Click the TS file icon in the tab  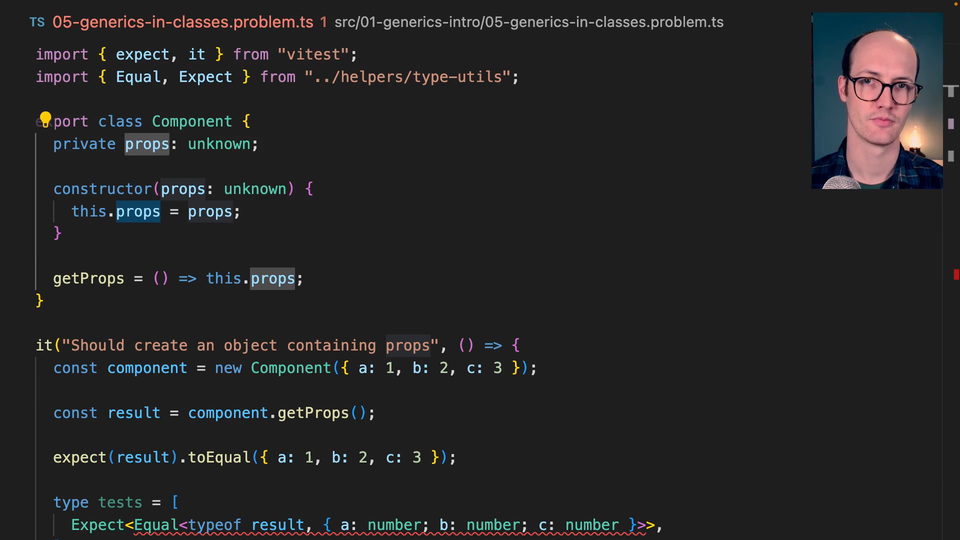[x=37, y=22]
